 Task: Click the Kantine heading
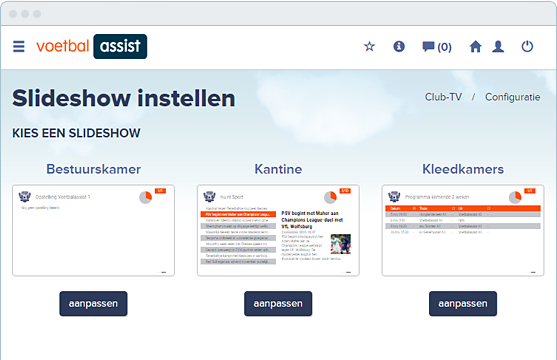pos(278,169)
